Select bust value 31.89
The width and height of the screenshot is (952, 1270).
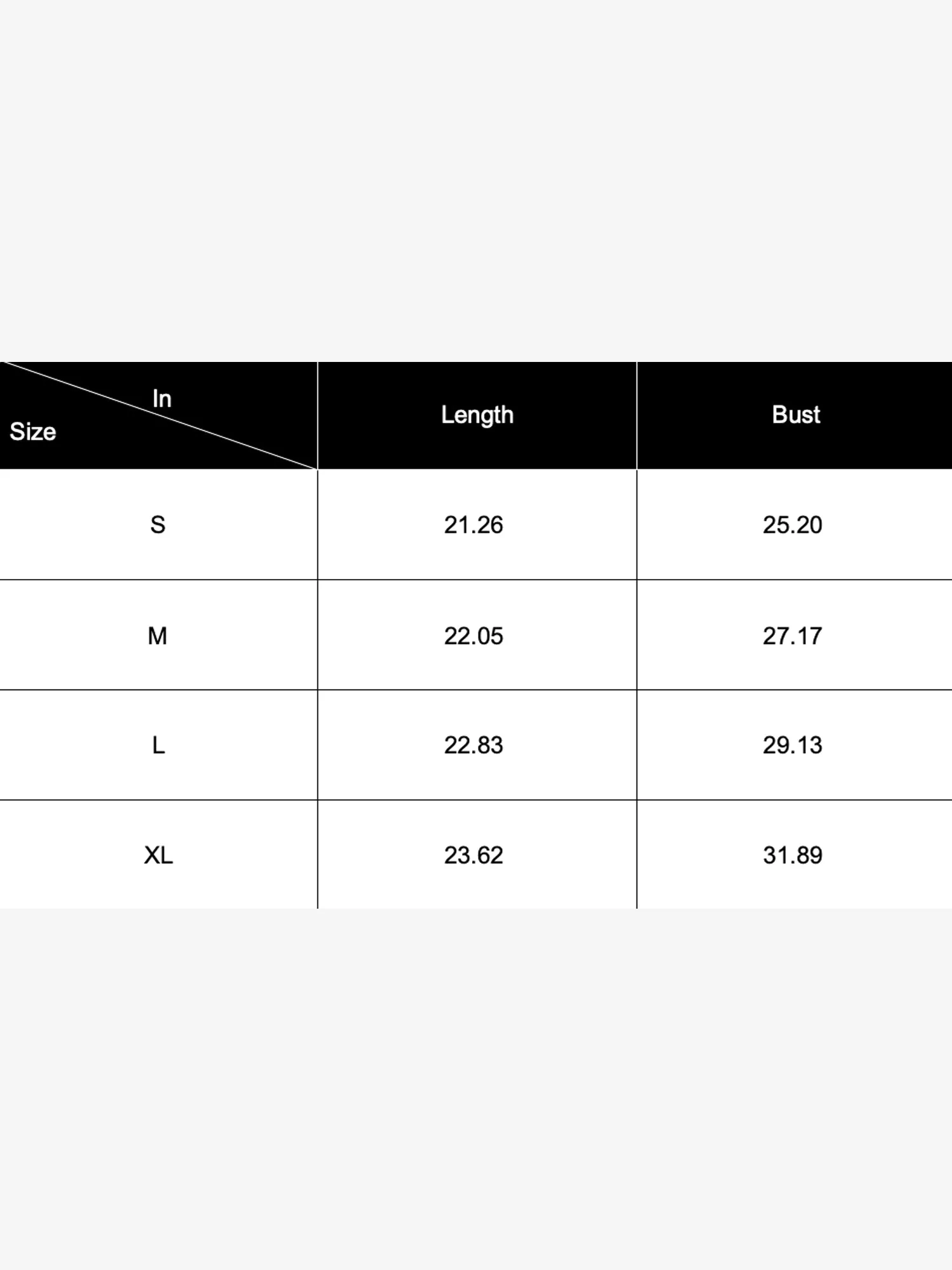point(793,855)
